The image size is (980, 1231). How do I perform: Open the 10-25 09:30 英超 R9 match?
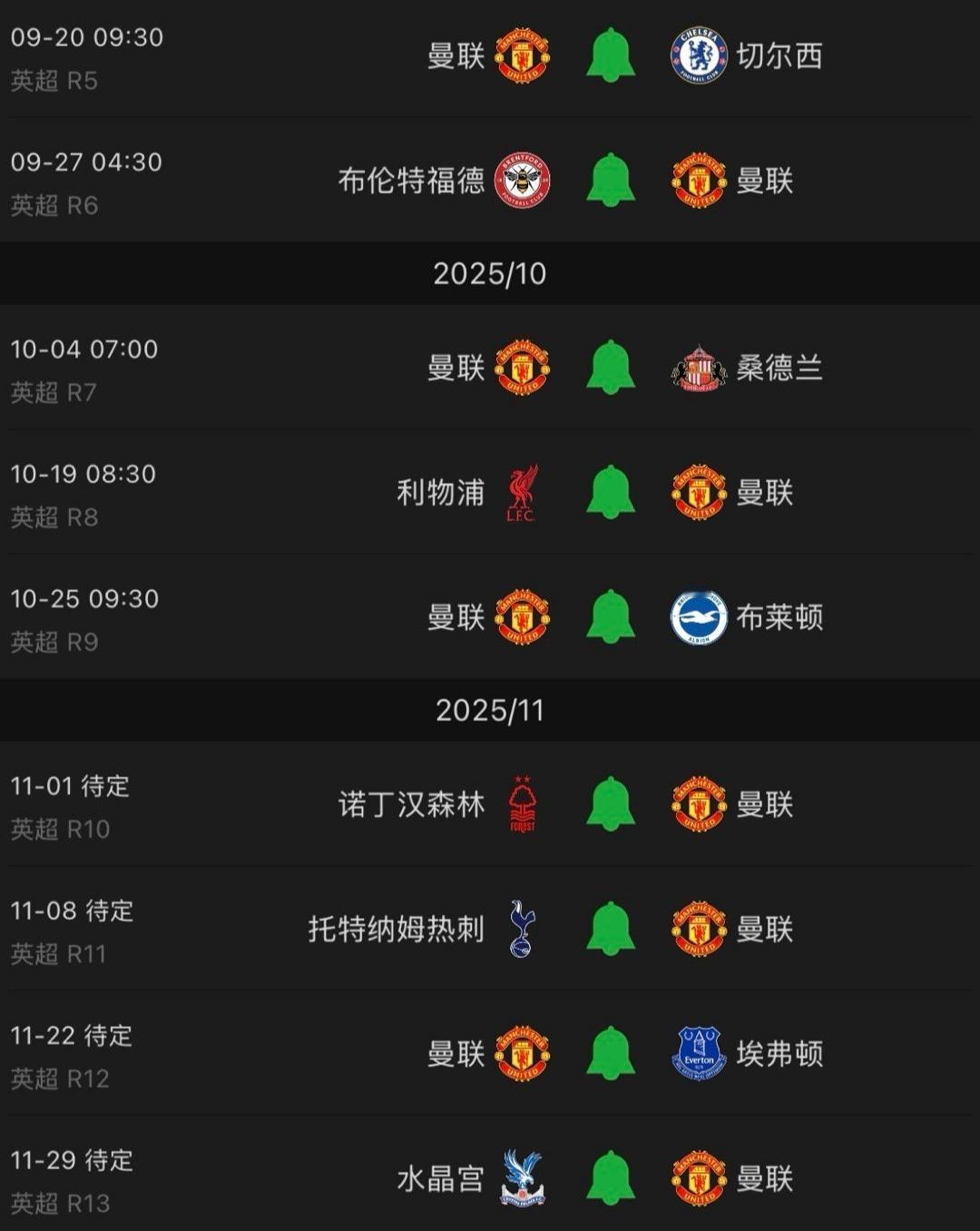pyautogui.click(x=490, y=617)
